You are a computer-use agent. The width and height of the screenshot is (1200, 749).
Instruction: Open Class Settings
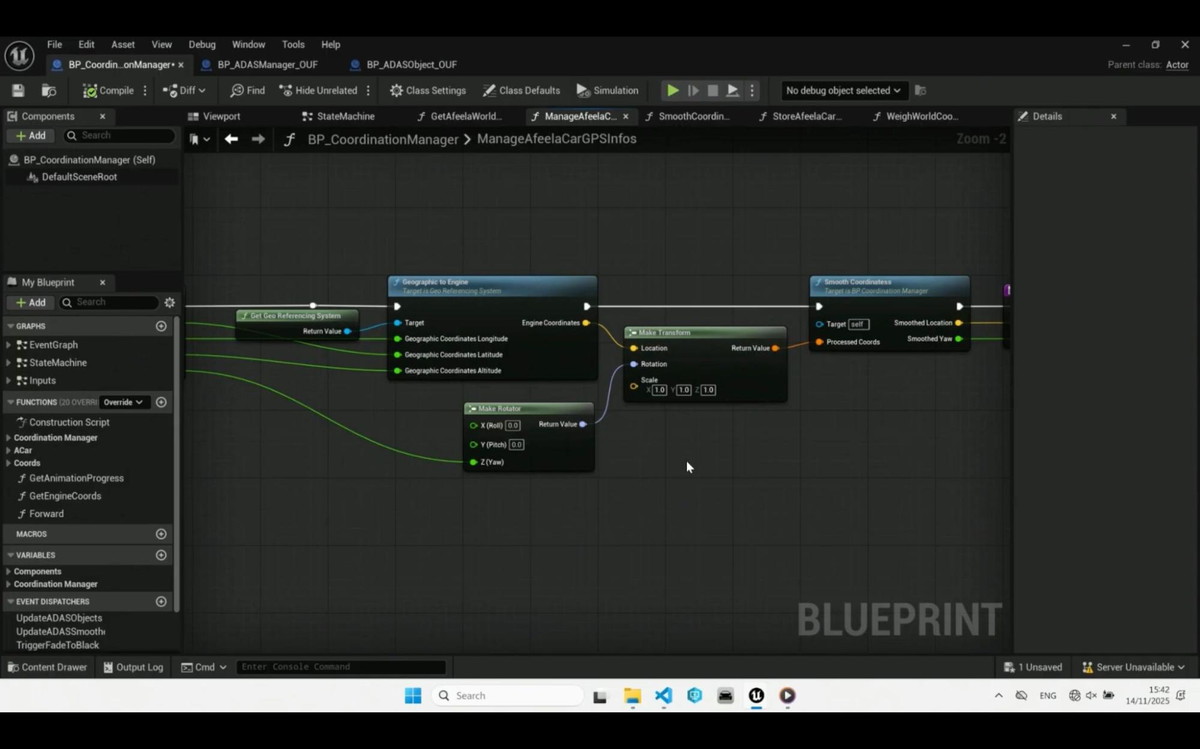[428, 90]
